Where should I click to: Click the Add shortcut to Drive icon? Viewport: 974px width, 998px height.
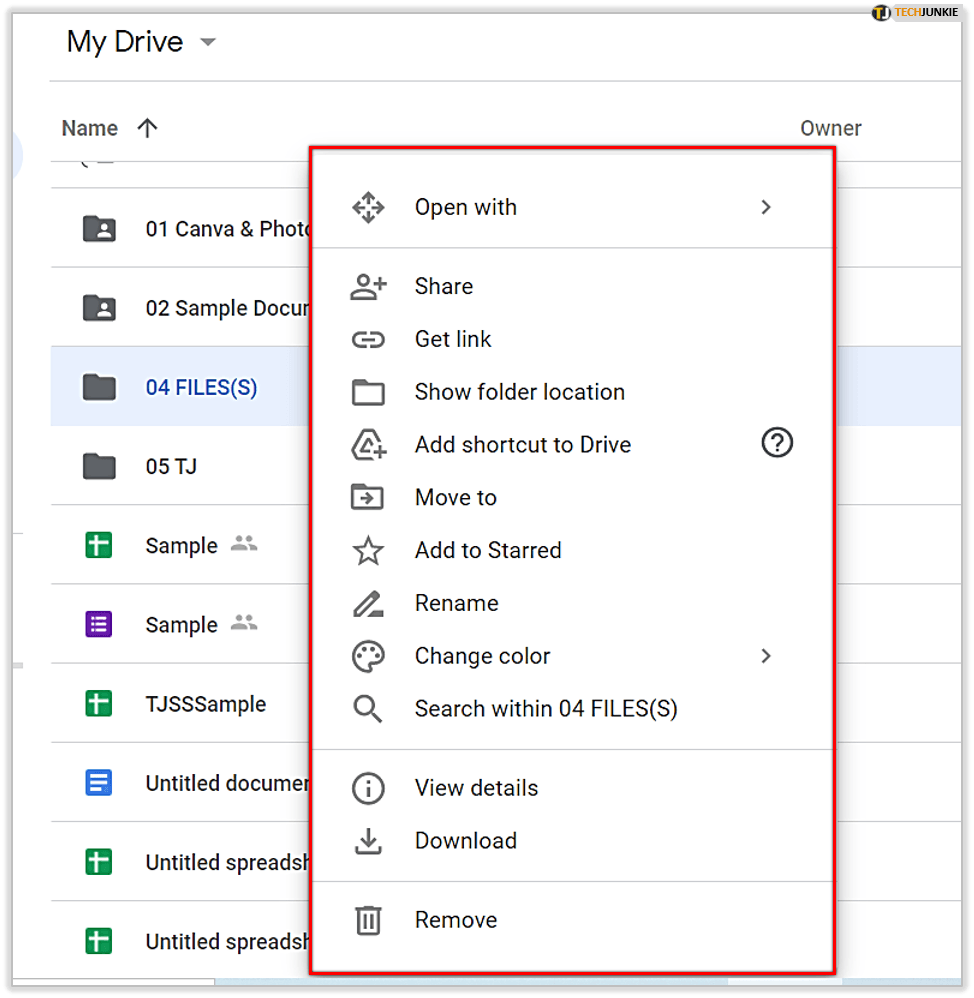[x=368, y=445]
